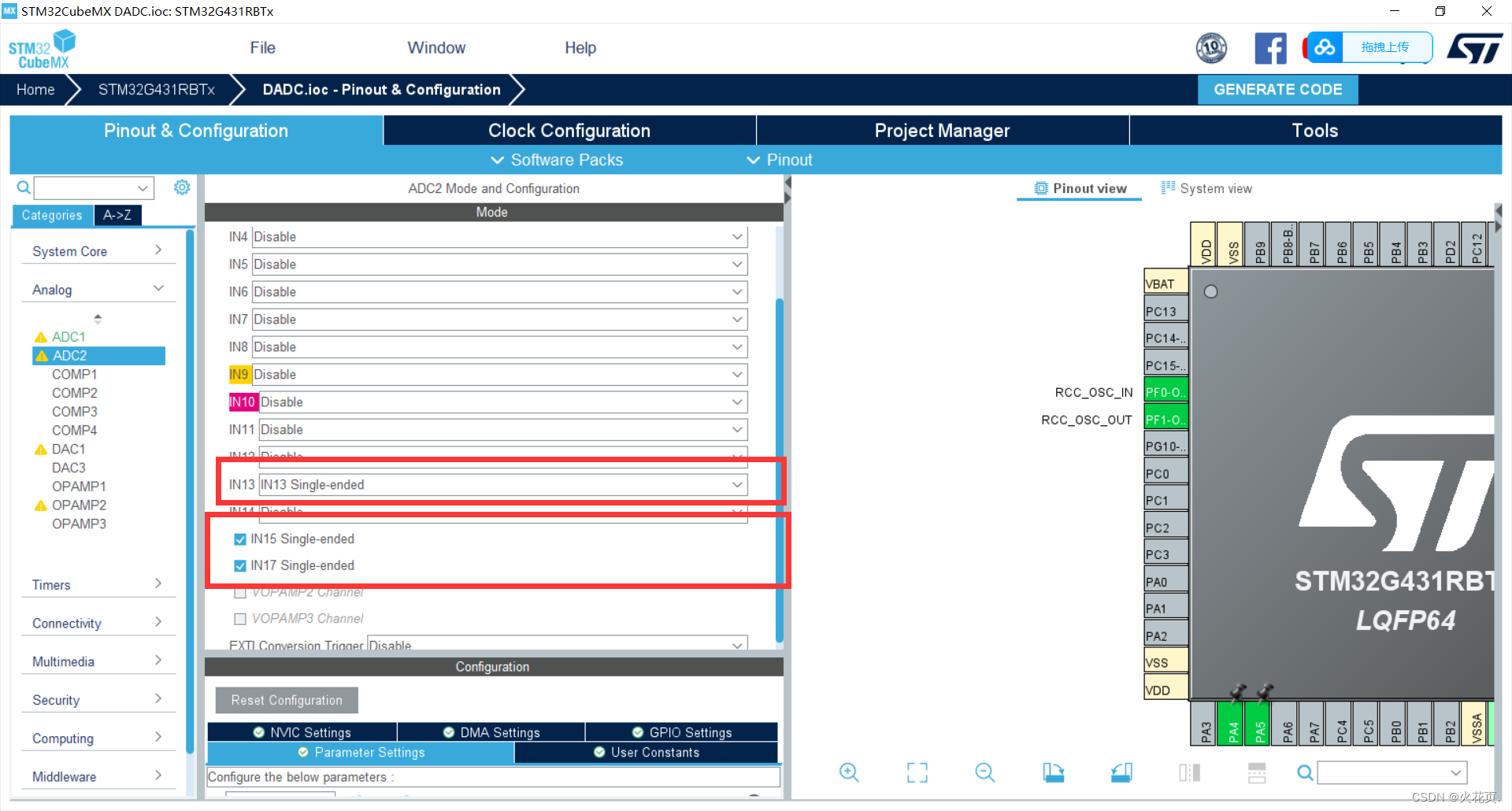Switch to Clock Configuration tab

pos(569,131)
